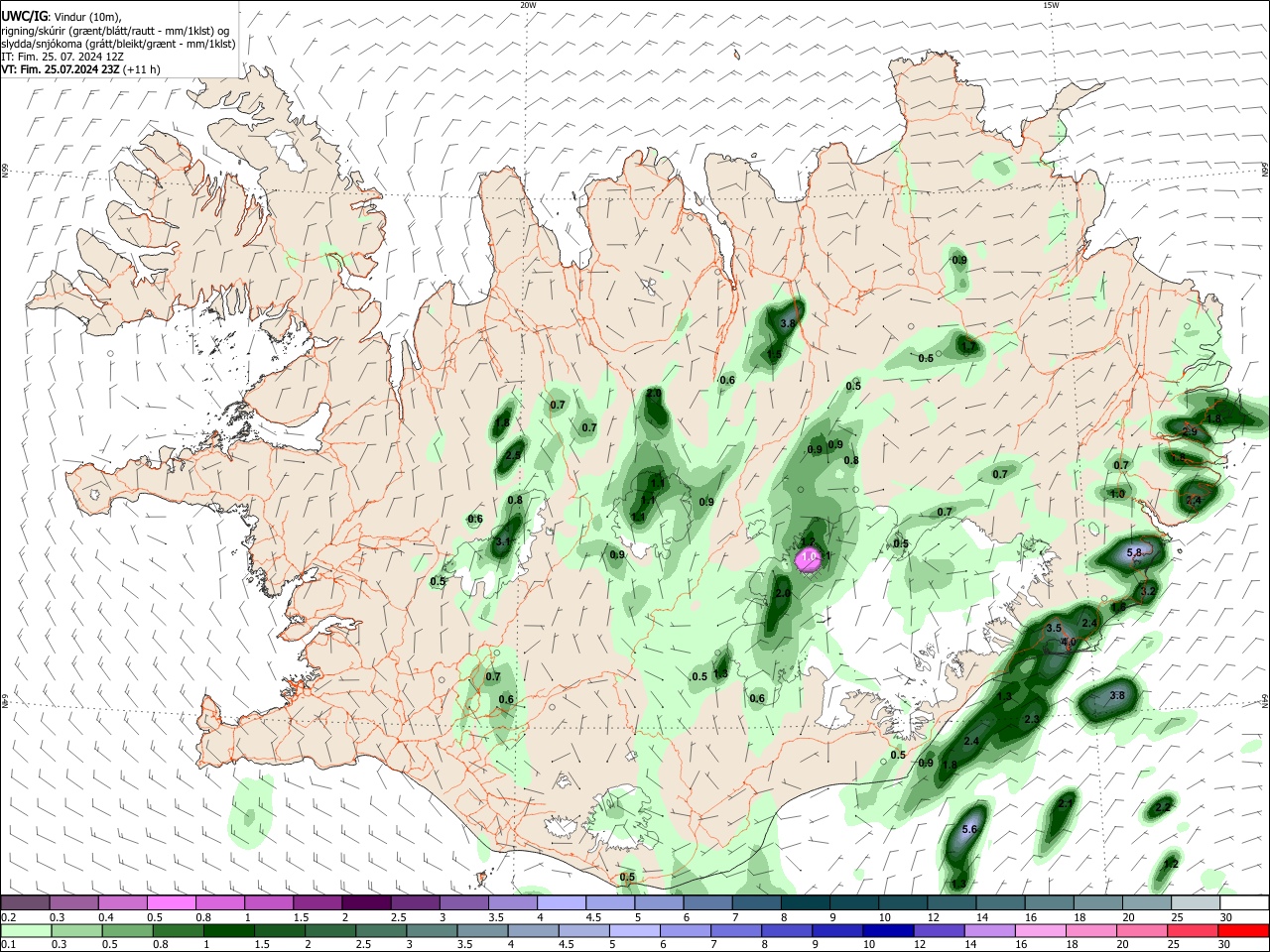
Task: Select the darkest purple 2–2.5 legend swatch
Action: pos(365,902)
